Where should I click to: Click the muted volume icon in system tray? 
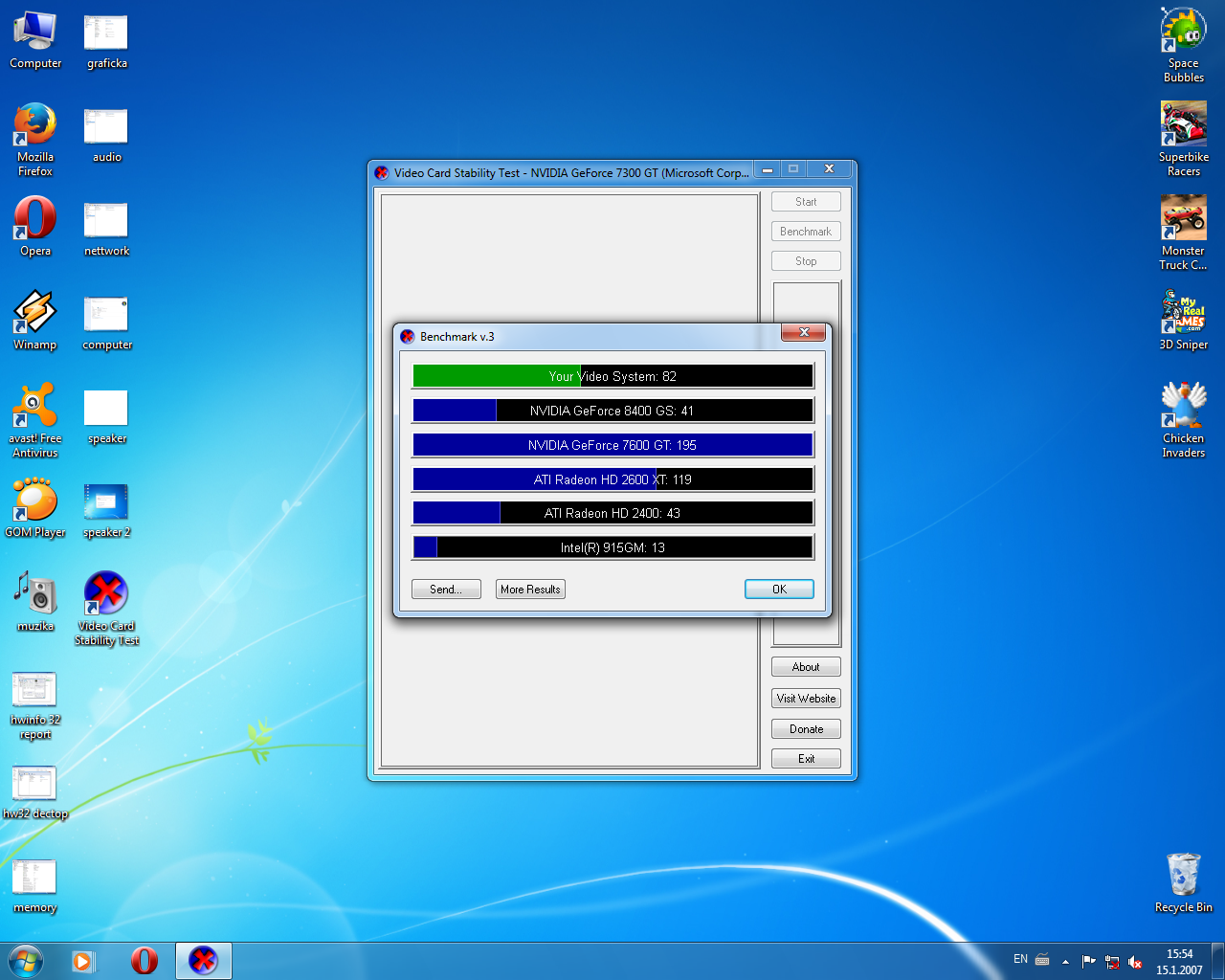point(1135,962)
